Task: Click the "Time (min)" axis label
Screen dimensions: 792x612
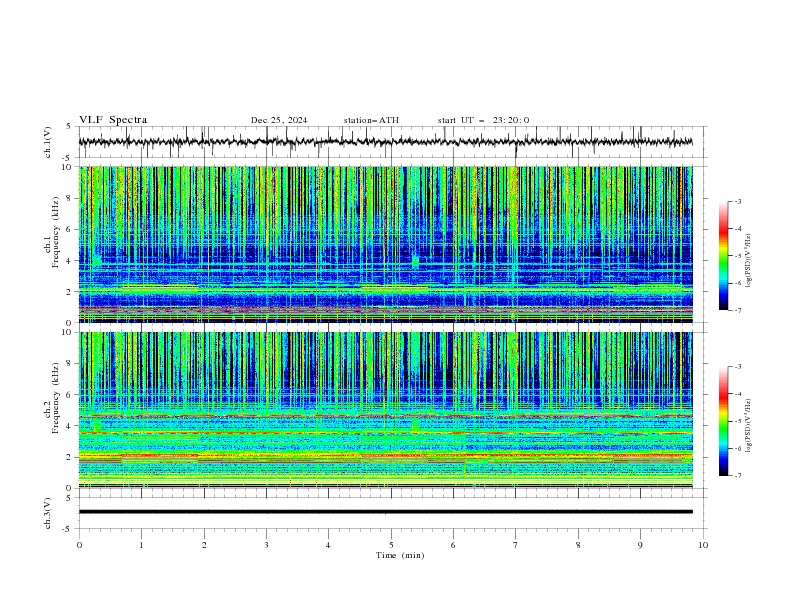Action: tap(400, 555)
